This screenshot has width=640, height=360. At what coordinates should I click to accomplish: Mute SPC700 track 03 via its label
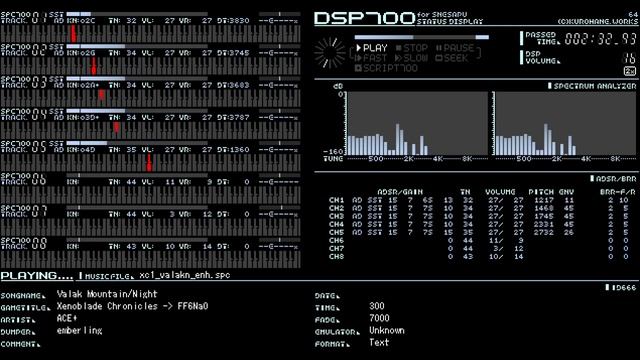24,82
